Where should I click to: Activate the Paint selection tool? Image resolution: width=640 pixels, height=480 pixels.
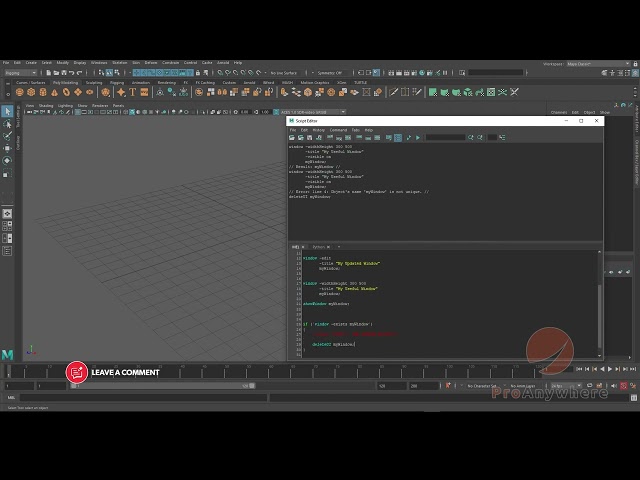(x=7, y=136)
